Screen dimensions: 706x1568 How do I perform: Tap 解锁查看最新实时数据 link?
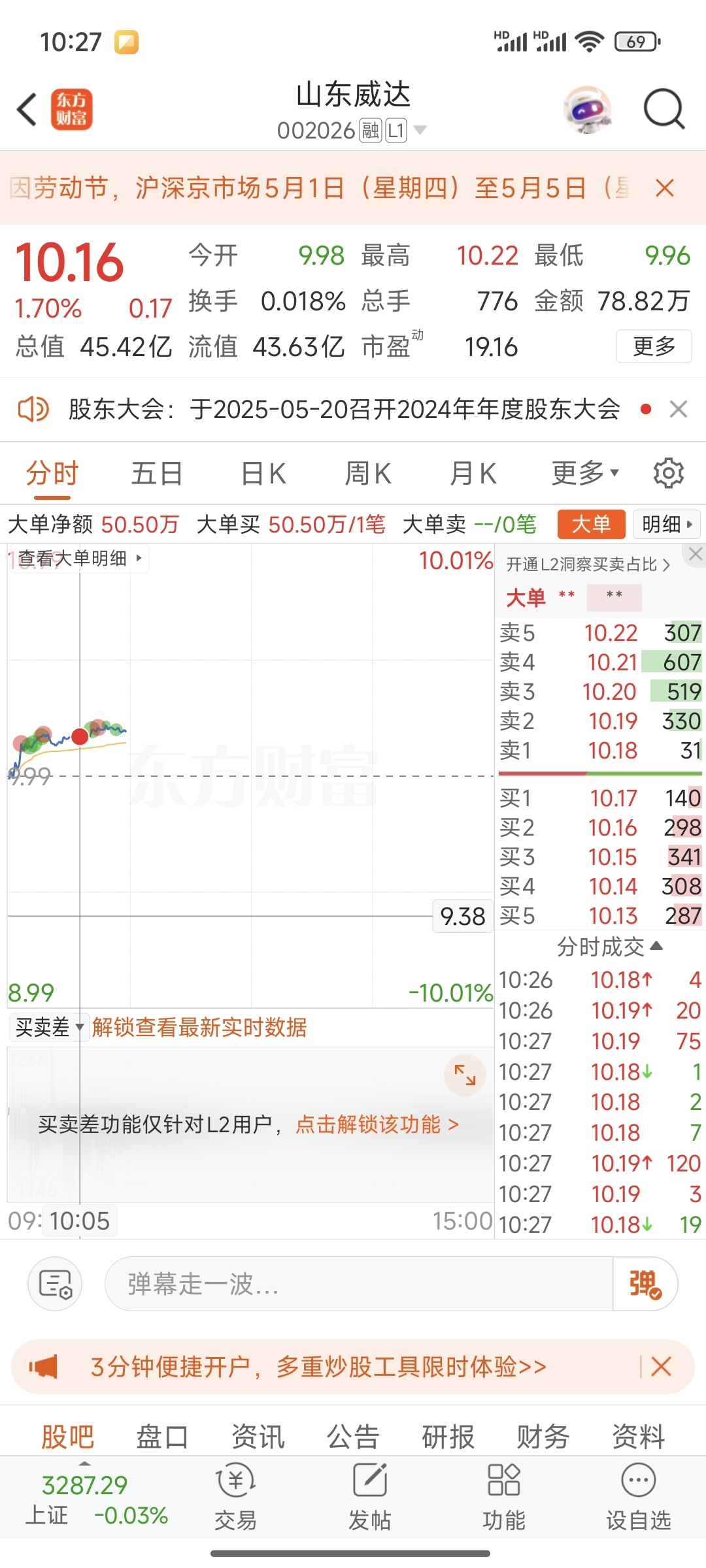pyautogui.click(x=199, y=1027)
